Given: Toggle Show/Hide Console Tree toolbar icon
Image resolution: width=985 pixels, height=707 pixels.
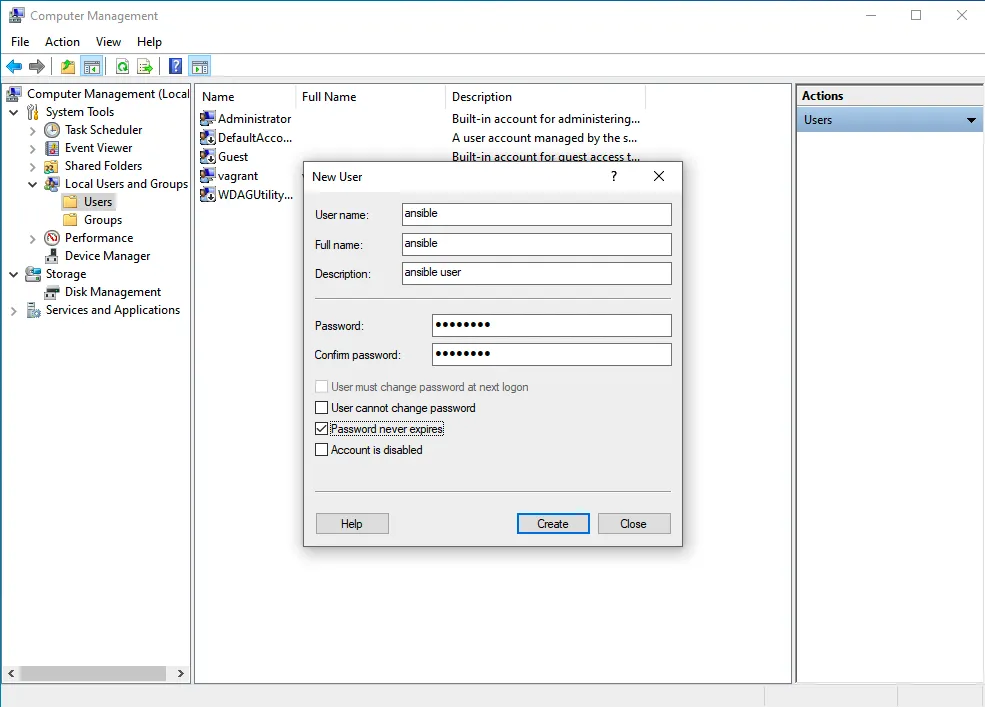Looking at the screenshot, I should click(x=92, y=66).
